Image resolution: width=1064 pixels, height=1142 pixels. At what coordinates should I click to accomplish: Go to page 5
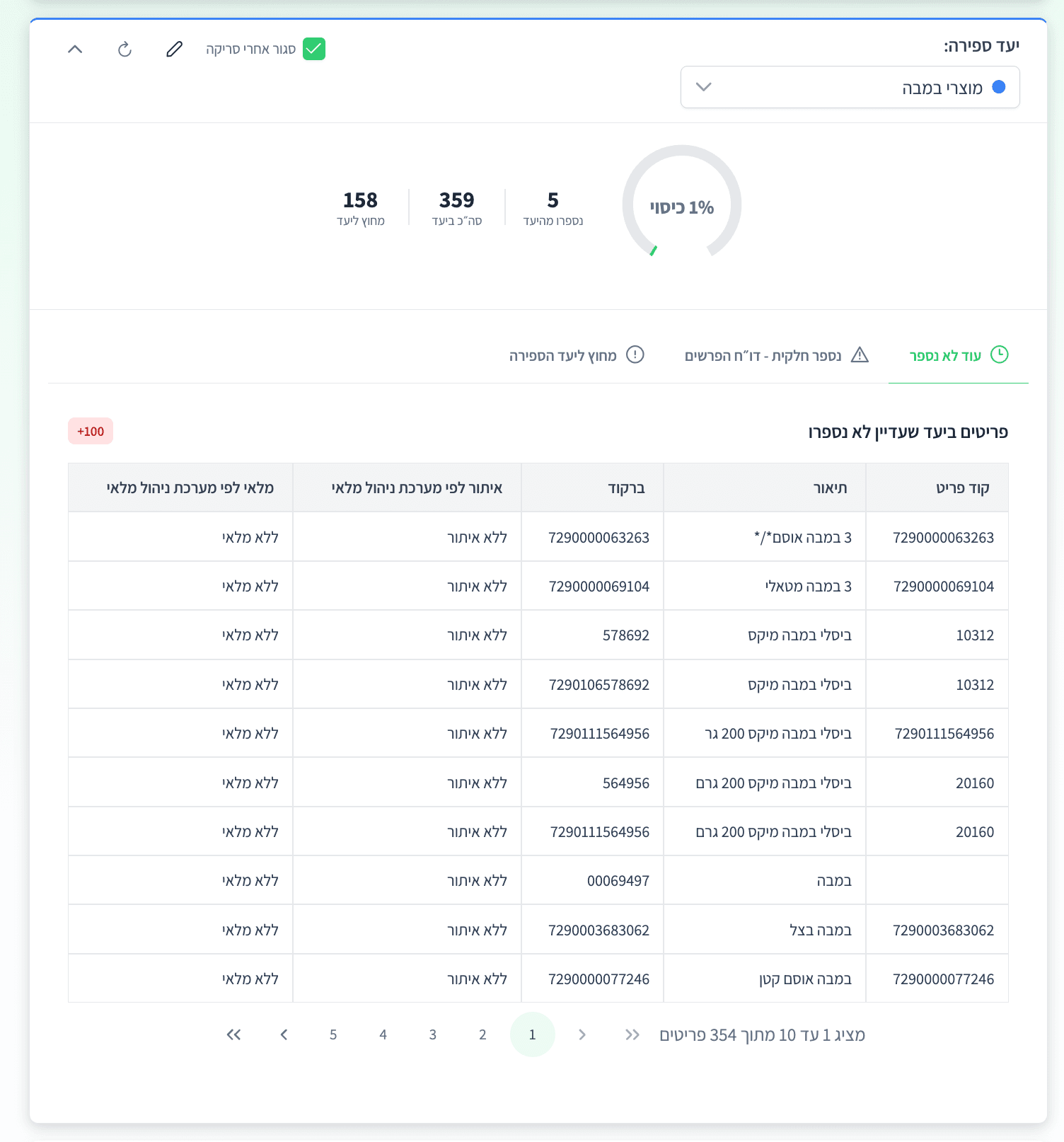pos(333,1034)
